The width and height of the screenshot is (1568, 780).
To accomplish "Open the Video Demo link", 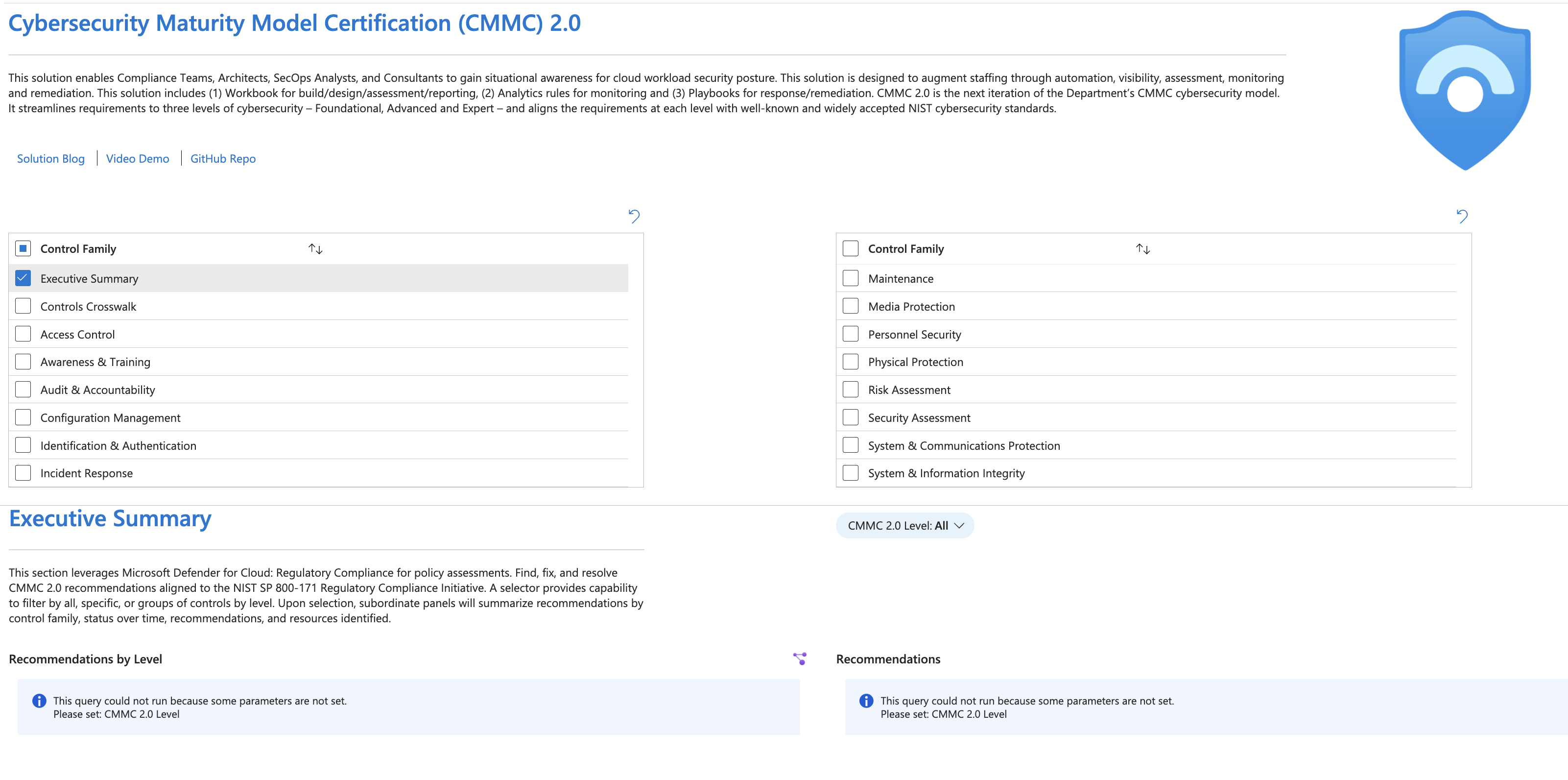I will [138, 158].
